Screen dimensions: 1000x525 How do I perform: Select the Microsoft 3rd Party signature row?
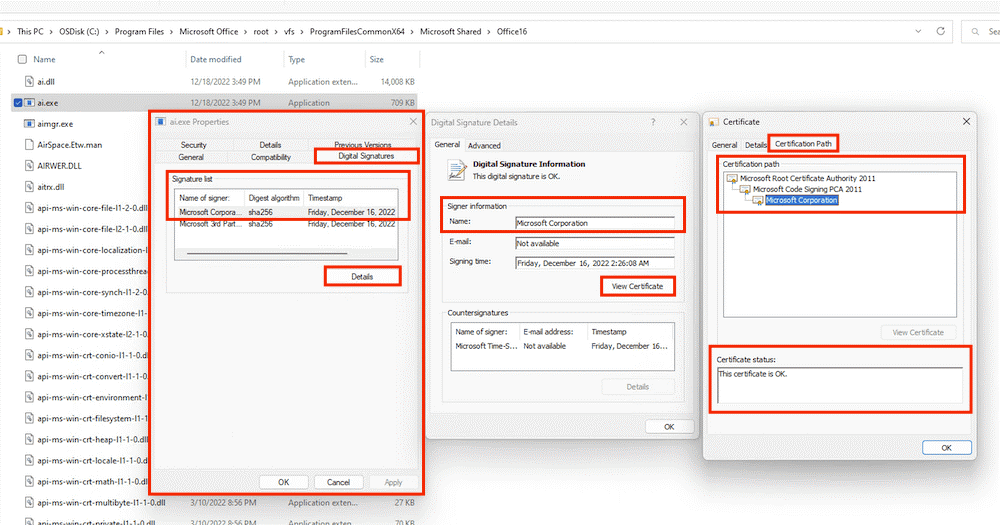286,225
